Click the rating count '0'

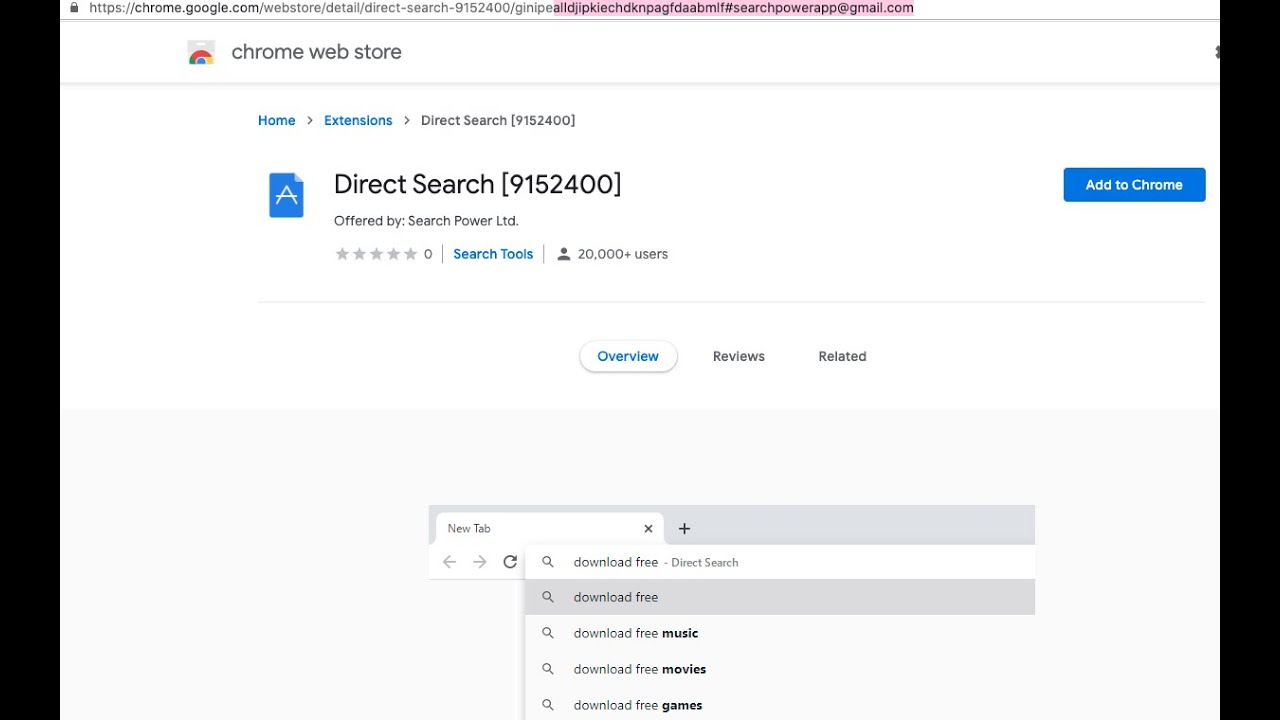coord(428,254)
